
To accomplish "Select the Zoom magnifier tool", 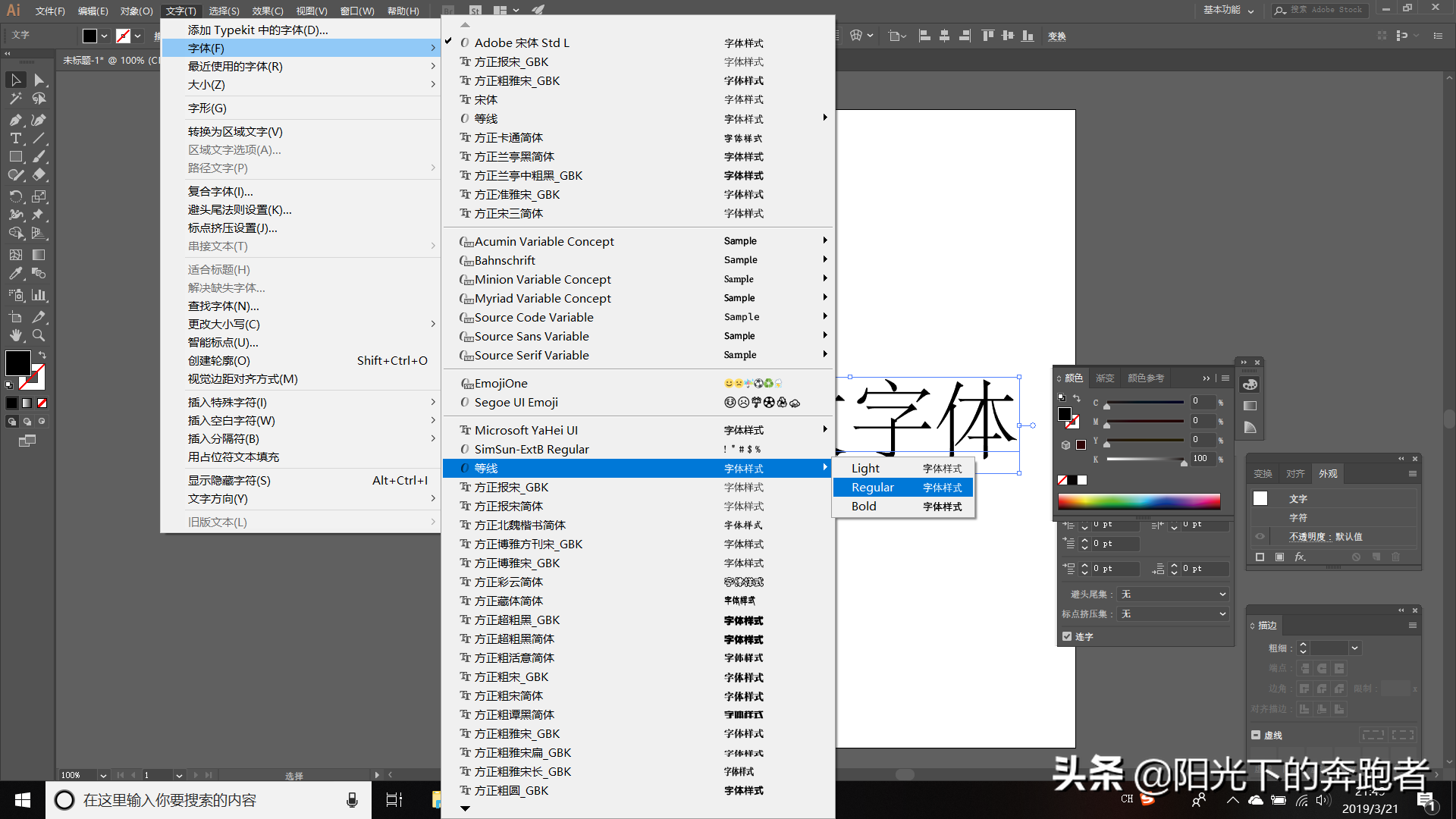I will point(39,335).
